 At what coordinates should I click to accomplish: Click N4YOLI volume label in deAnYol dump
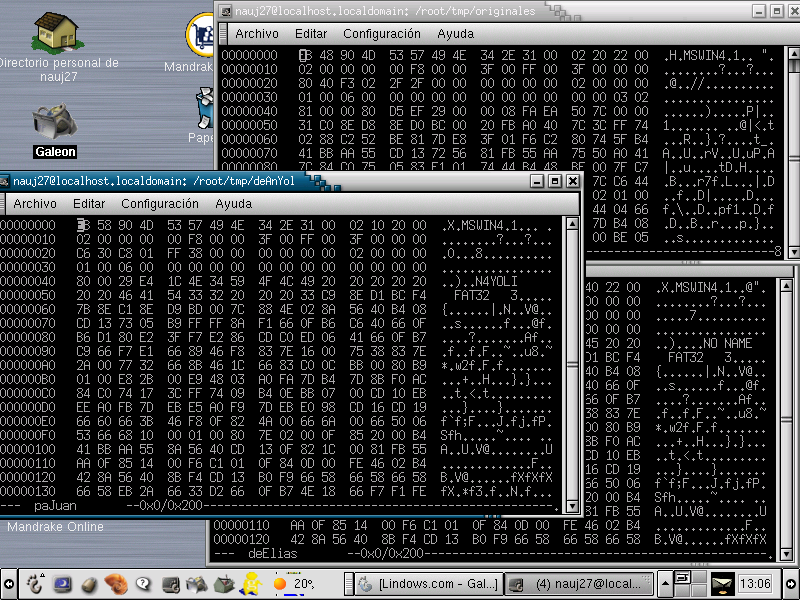coord(495,281)
